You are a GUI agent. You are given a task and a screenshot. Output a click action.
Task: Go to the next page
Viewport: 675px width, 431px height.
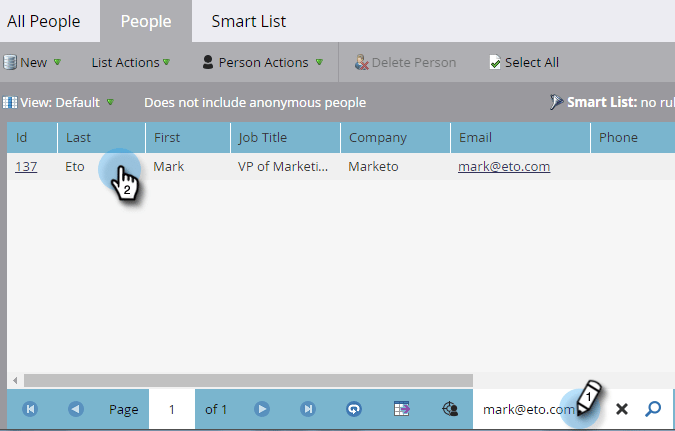[x=262, y=409]
